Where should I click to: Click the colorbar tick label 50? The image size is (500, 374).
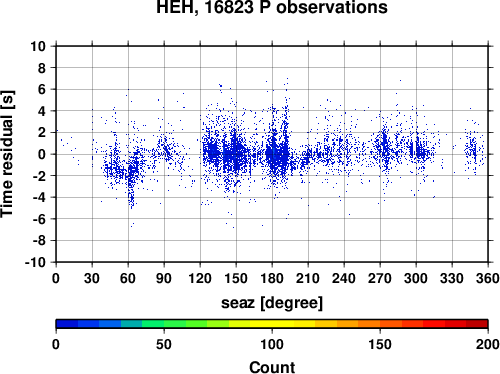164,344
